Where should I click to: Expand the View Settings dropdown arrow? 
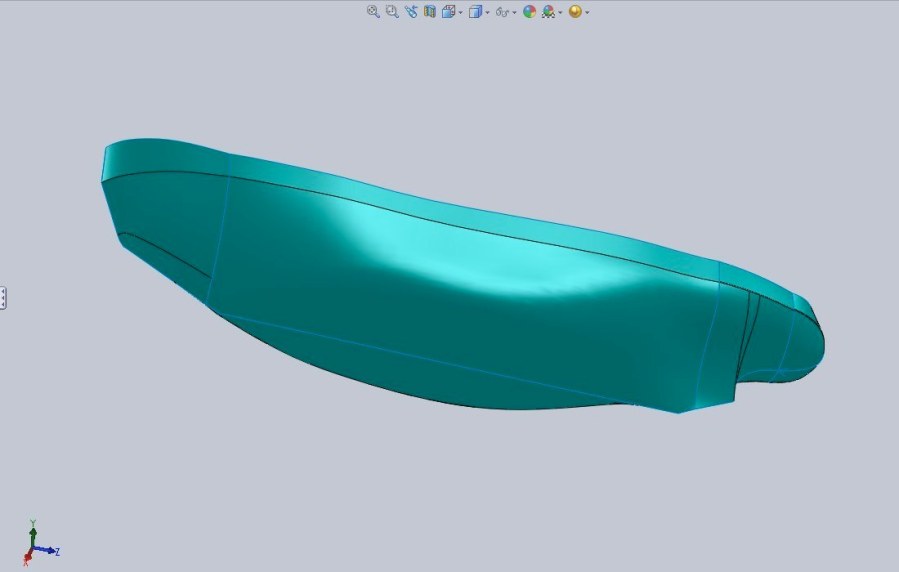pyautogui.click(x=586, y=13)
